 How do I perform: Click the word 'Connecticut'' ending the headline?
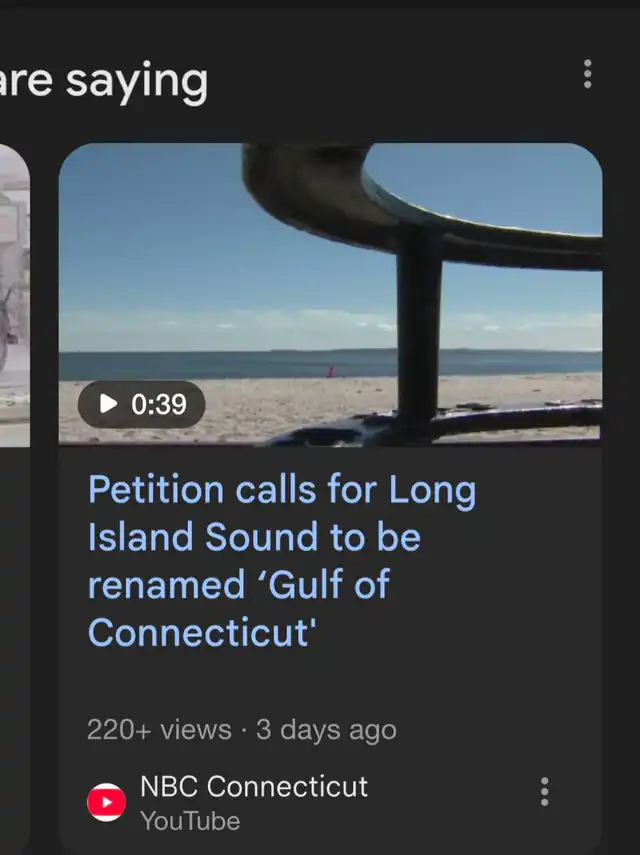tap(201, 632)
